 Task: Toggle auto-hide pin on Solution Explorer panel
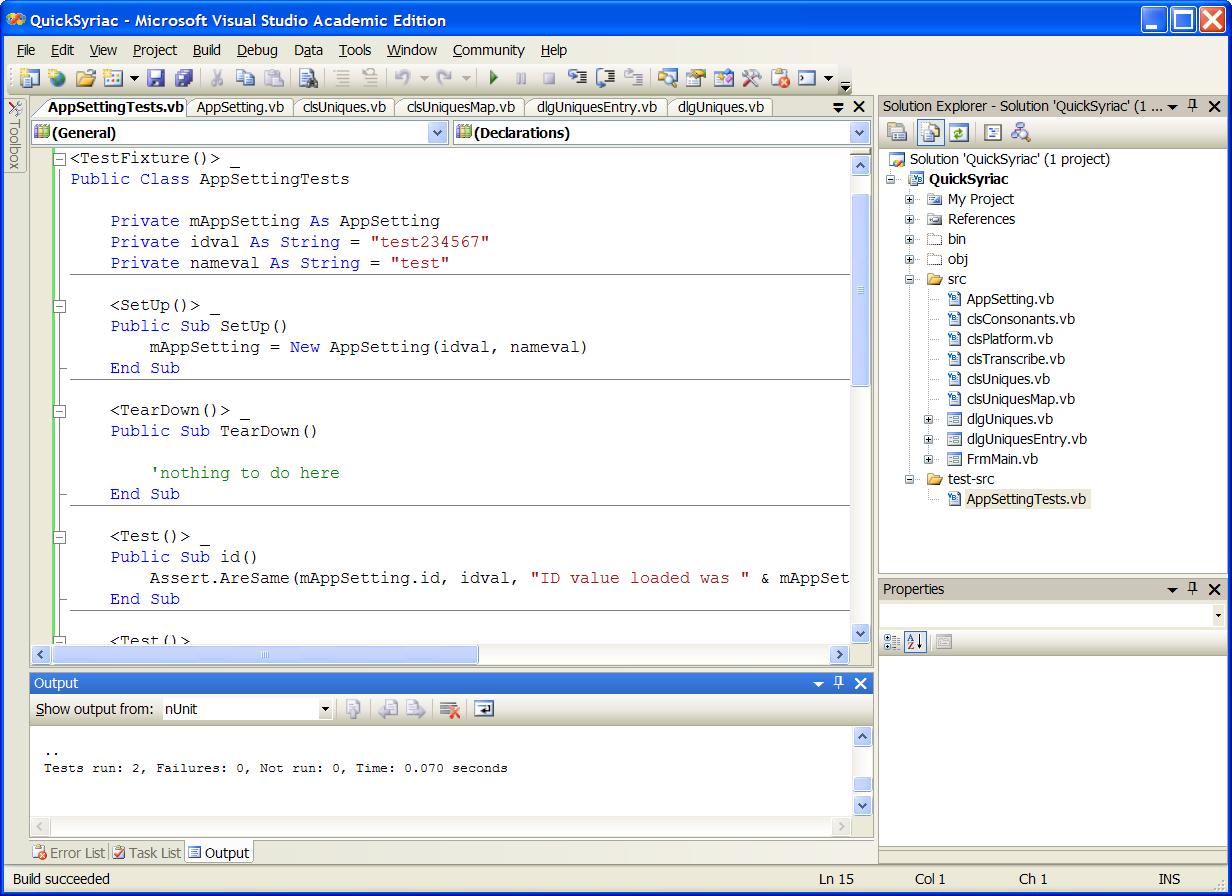(1193, 106)
